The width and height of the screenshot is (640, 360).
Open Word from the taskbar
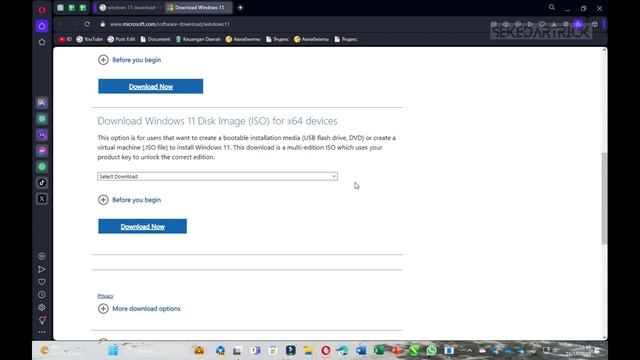pos(361,350)
